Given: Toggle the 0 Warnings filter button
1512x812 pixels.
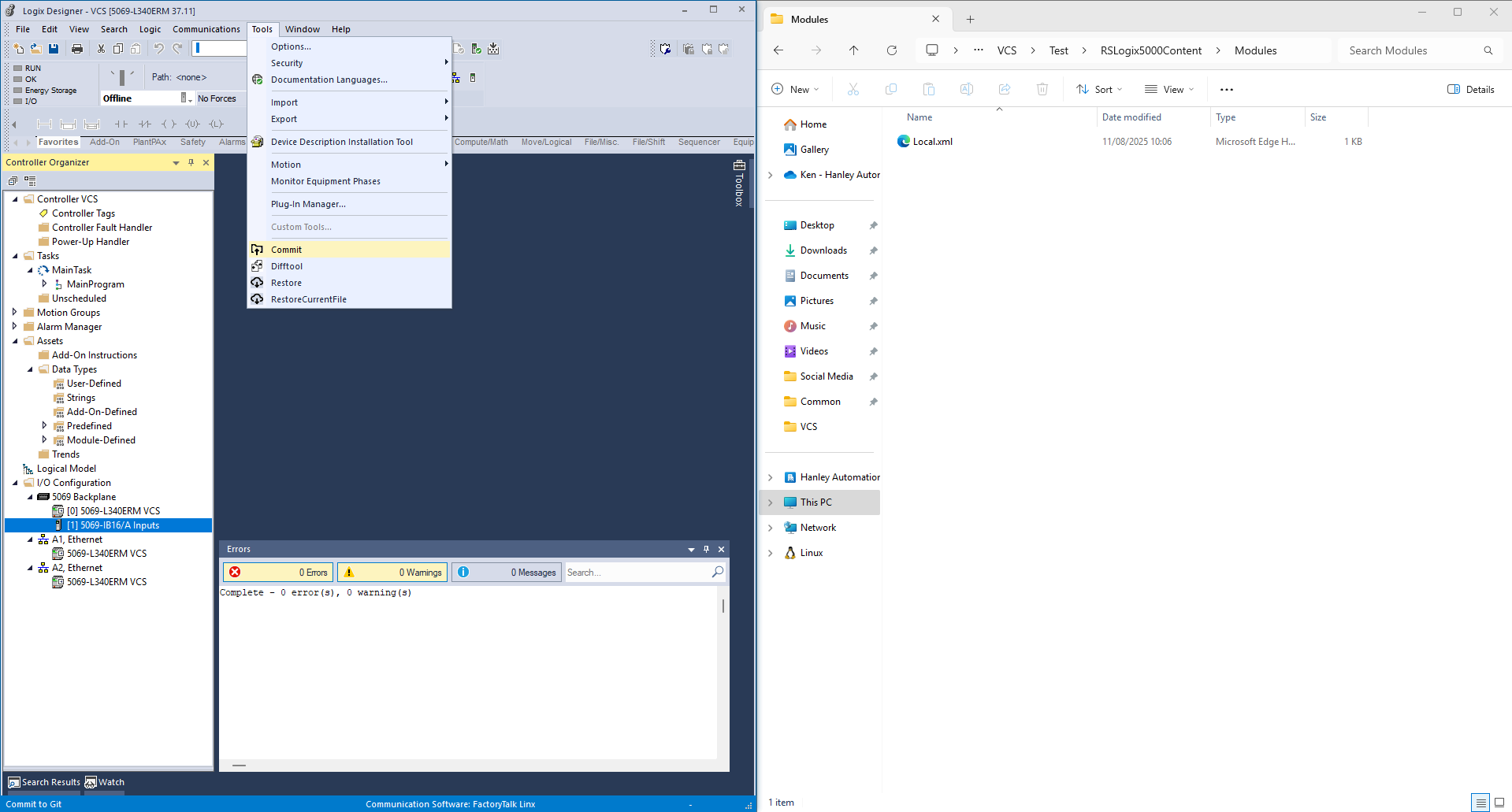Looking at the screenshot, I should point(392,573).
